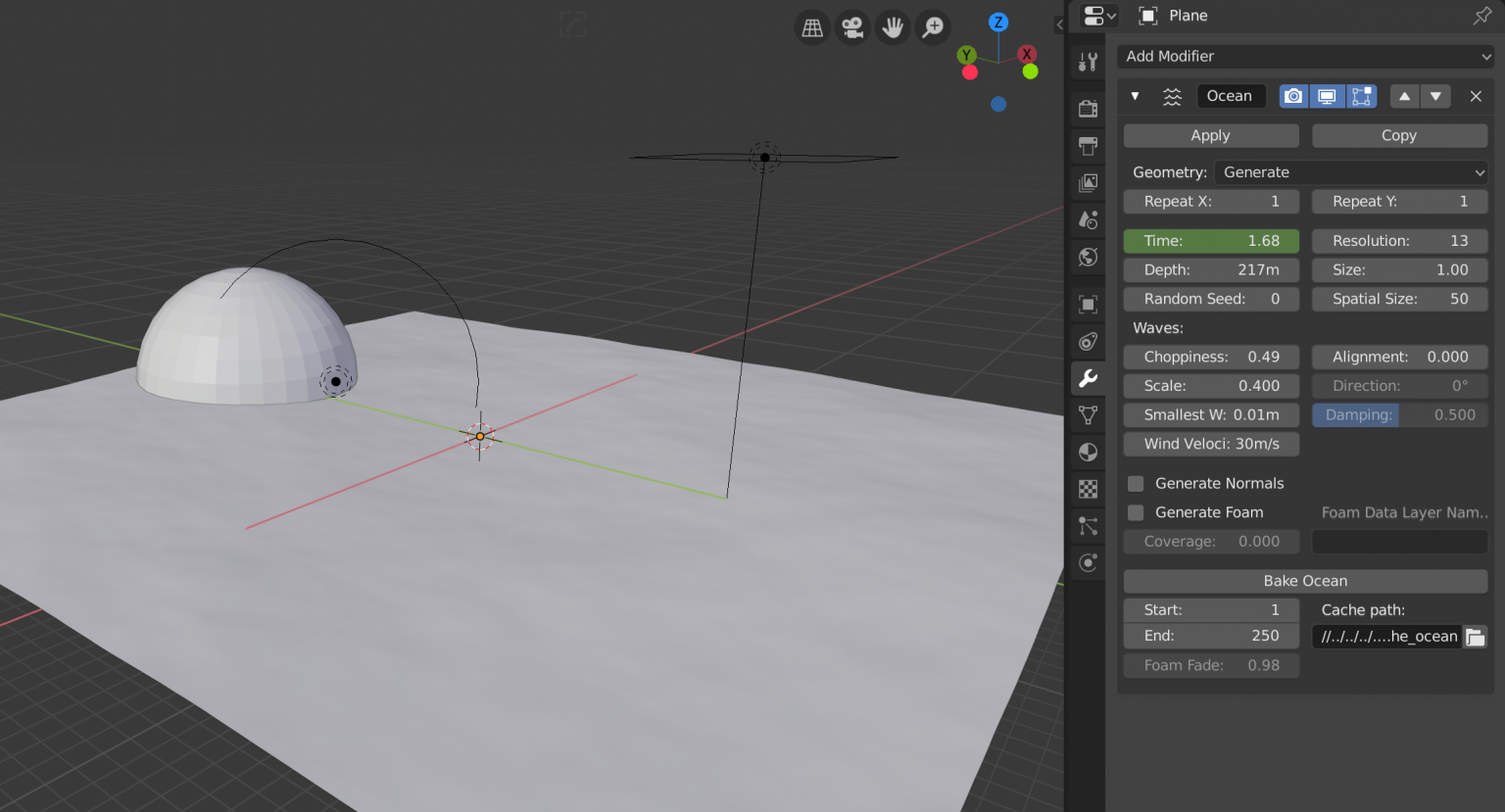Click the Damping slider
This screenshot has height=812, width=1505.
pos(1399,415)
